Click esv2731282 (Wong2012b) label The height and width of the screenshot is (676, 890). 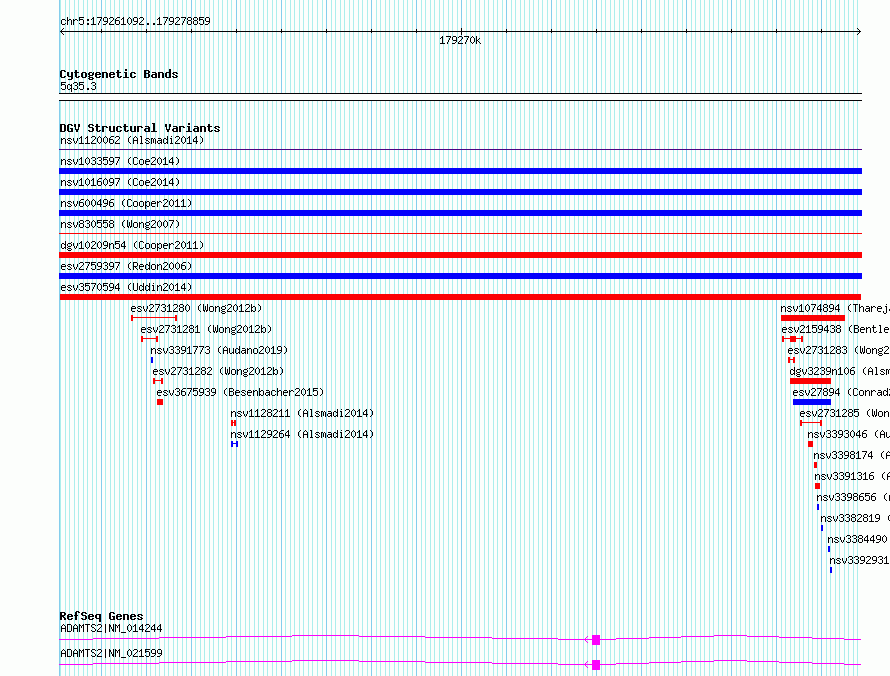[x=218, y=371]
